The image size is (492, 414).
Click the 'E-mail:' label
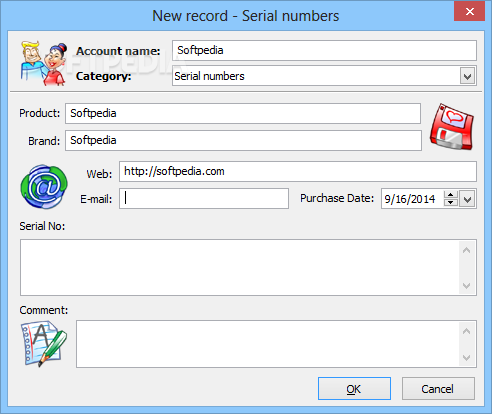[96, 199]
